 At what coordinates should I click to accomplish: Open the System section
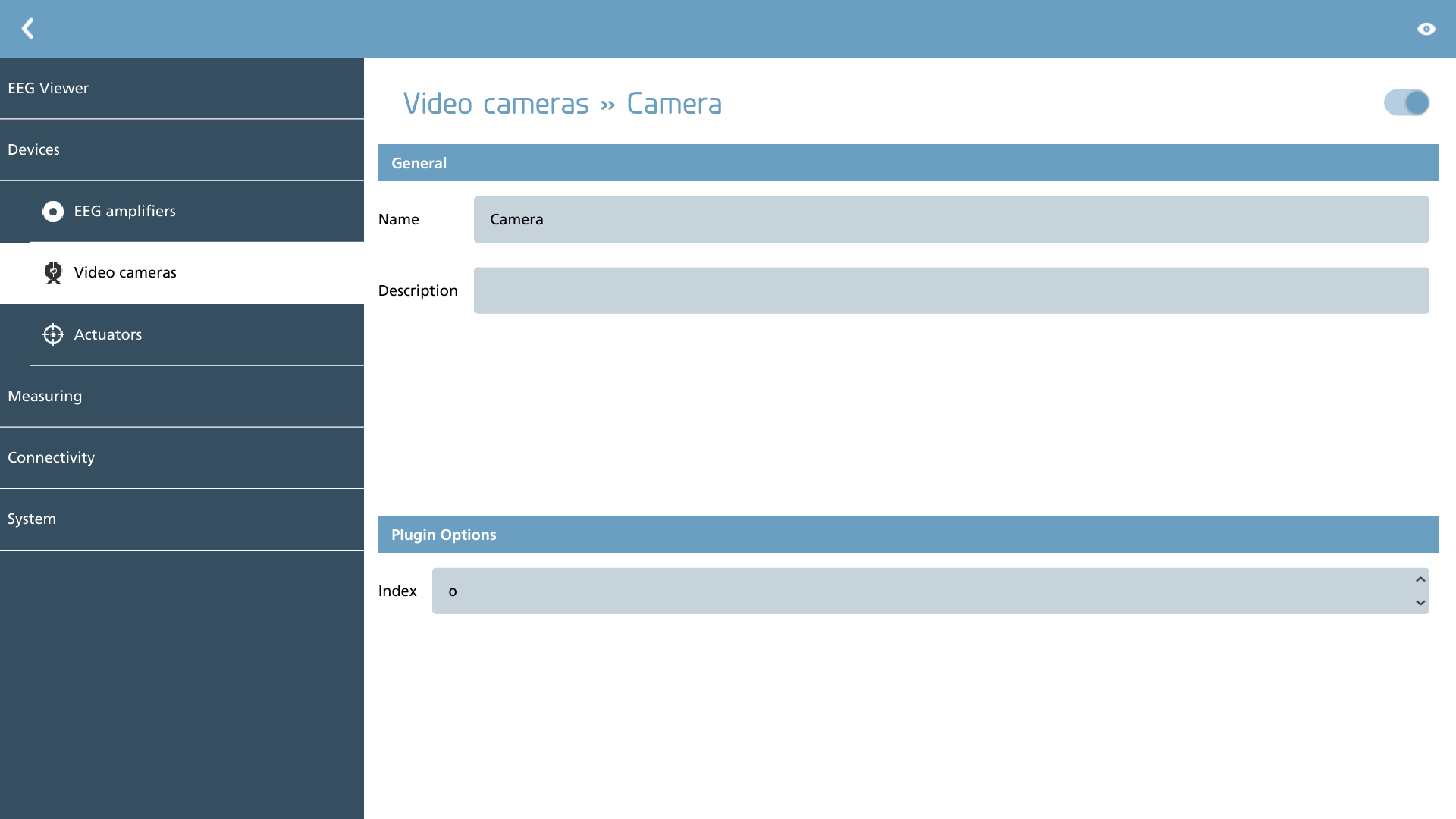click(x=182, y=519)
